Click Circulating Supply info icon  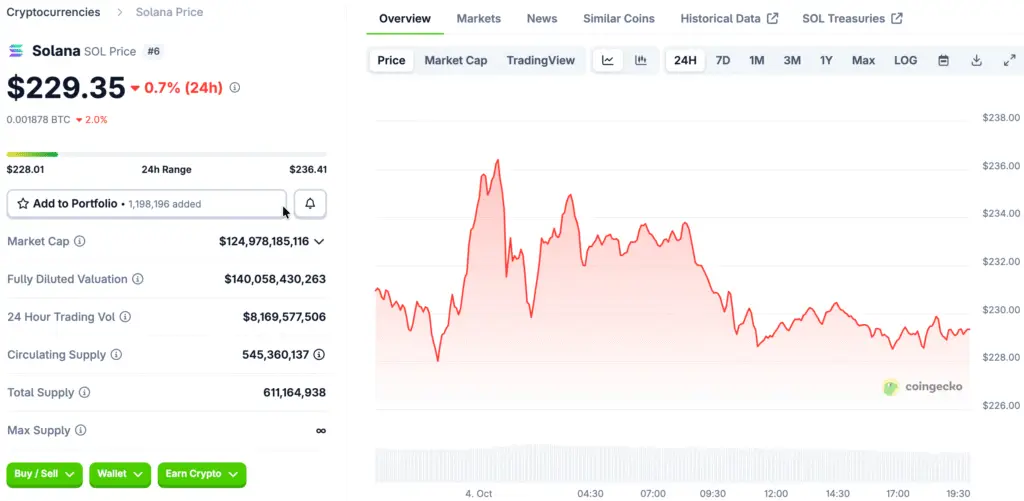coord(116,355)
